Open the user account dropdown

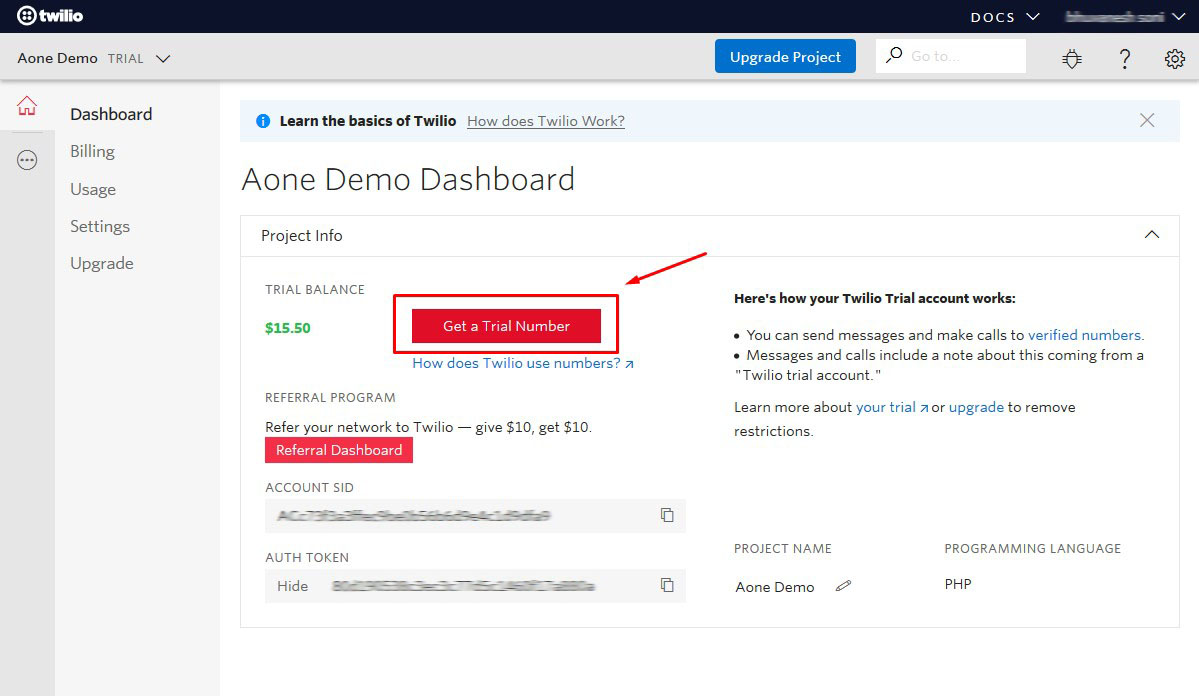(1125, 16)
